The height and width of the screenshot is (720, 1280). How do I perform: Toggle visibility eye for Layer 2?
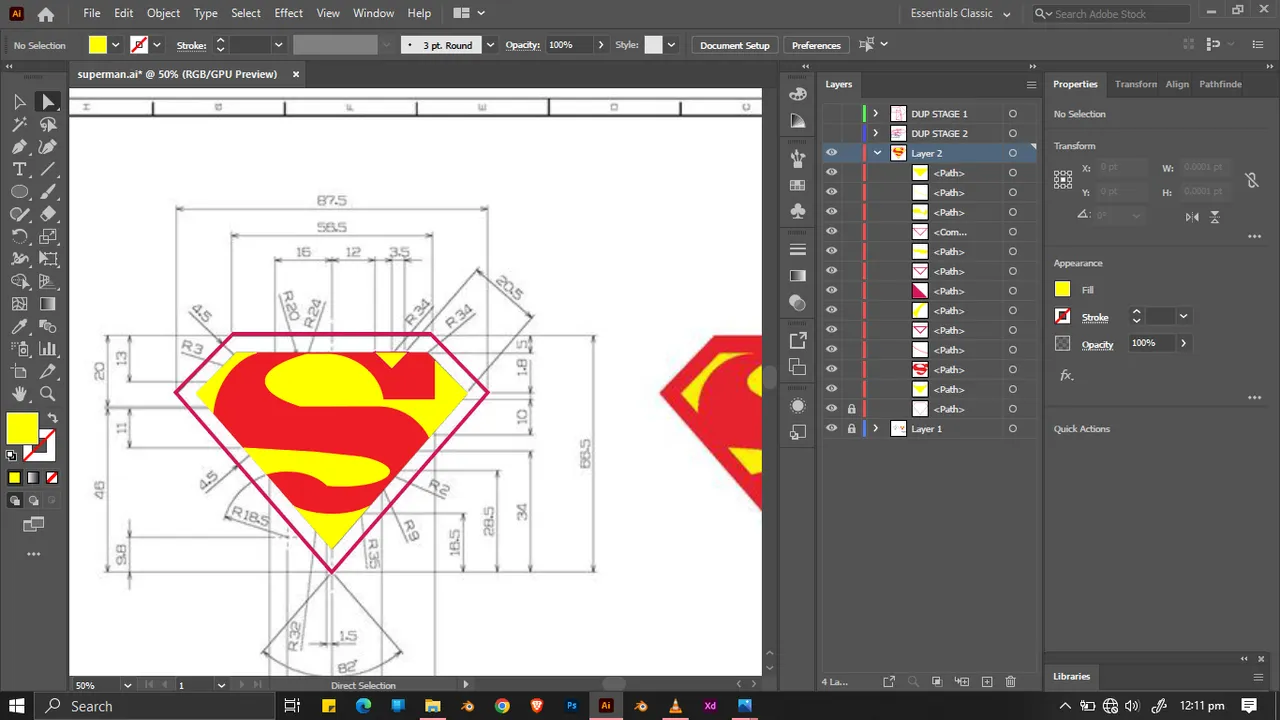[x=831, y=153]
